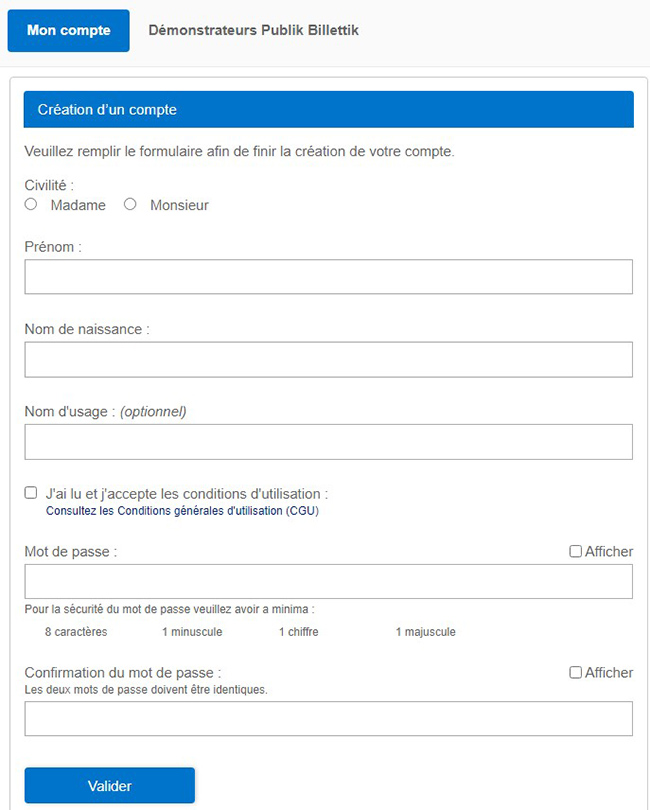
Task: Click the "Nom d'usage : (optionnel)" label
Action: pyautogui.click(x=105, y=412)
